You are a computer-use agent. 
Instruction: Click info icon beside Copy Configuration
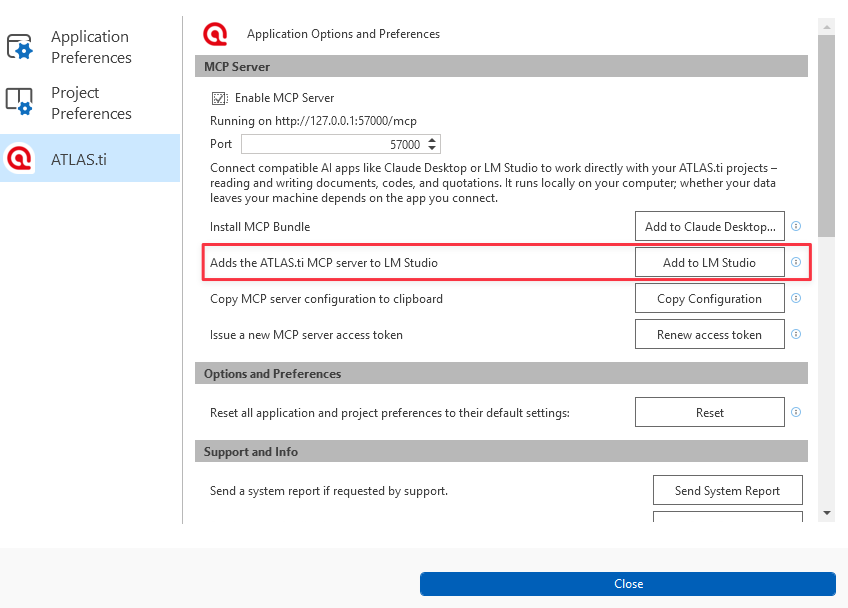tap(796, 298)
